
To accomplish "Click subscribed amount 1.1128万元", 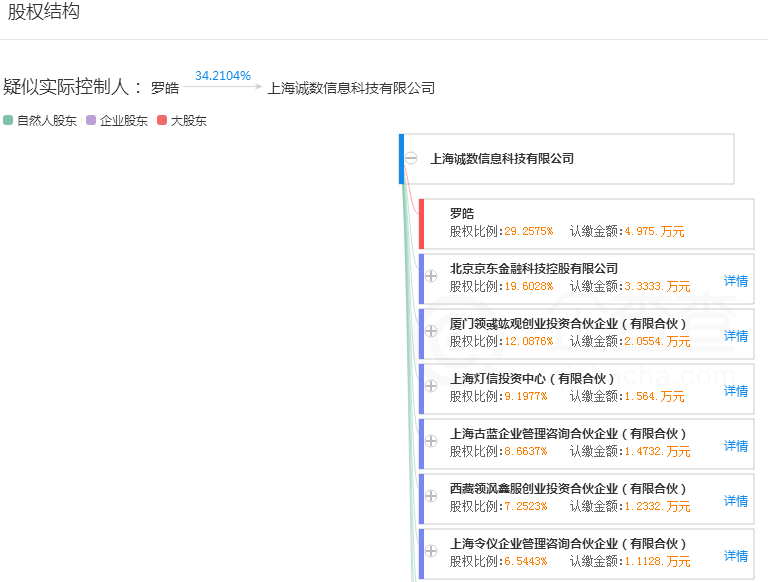I will click(657, 560).
